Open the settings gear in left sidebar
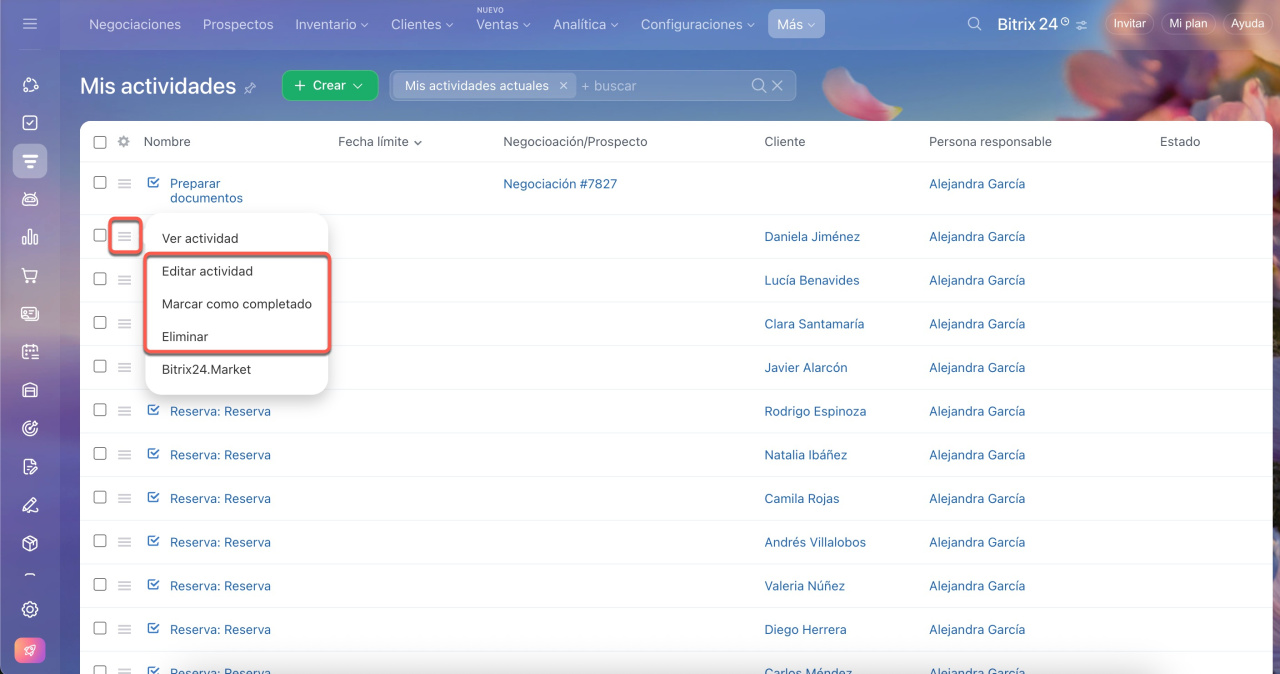Image resolution: width=1280 pixels, height=674 pixels. (30, 610)
